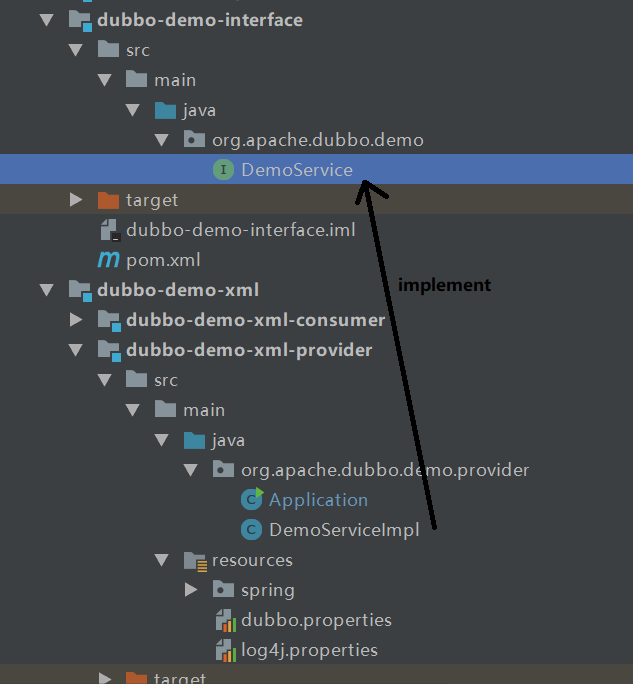
Task: Select the DemoServiceImpl class file
Action: [x=344, y=530]
